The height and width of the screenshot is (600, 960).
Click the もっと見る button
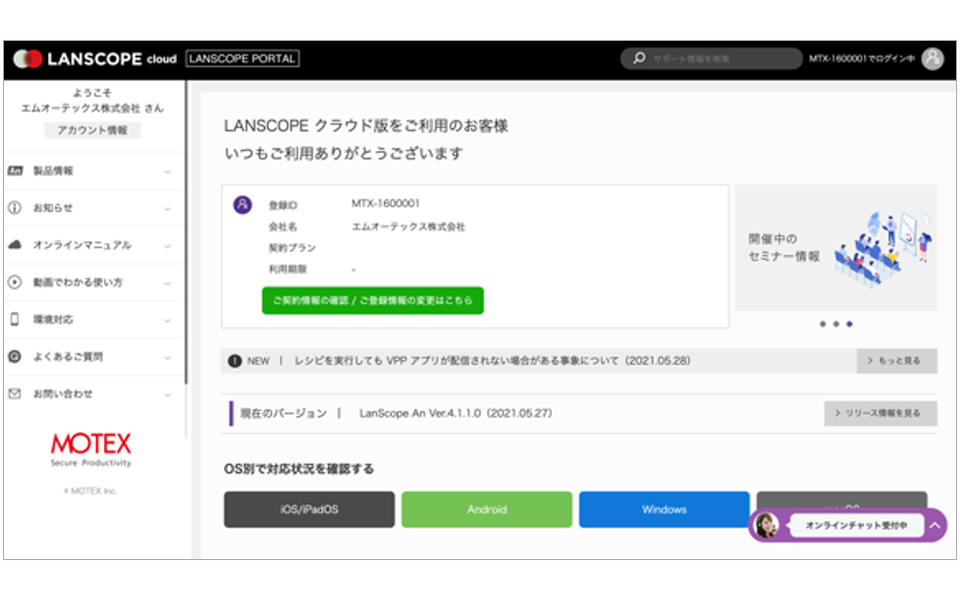point(896,361)
